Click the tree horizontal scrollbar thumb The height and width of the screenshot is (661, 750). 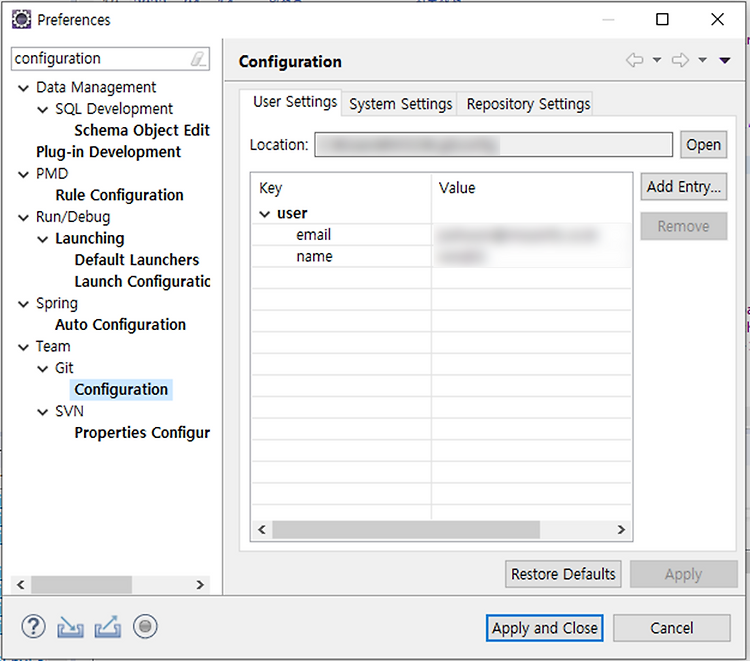click(81, 585)
